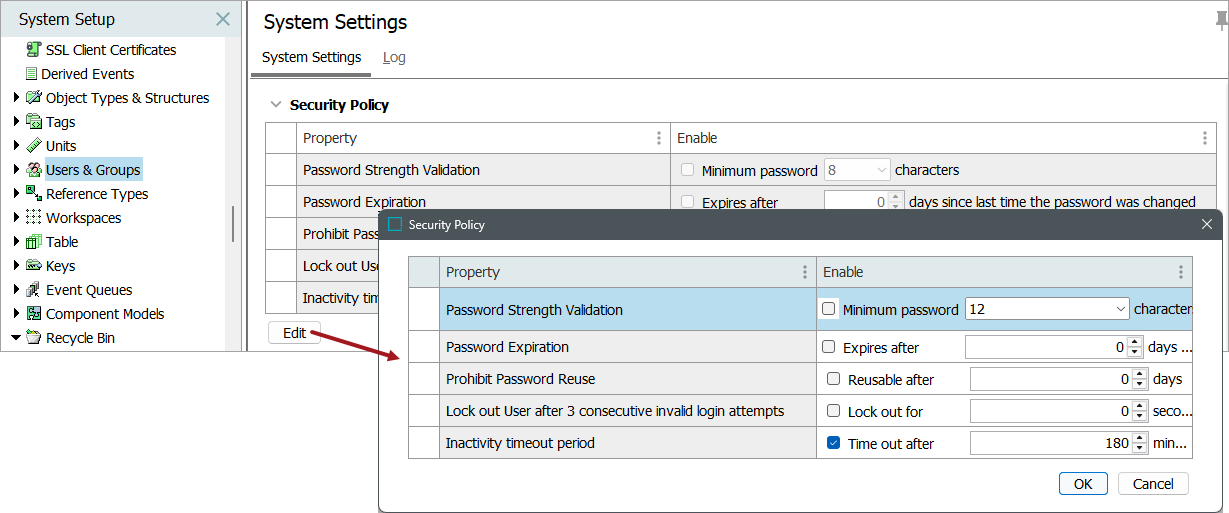Click the Edit button
The height and width of the screenshot is (513, 1229).
click(294, 333)
